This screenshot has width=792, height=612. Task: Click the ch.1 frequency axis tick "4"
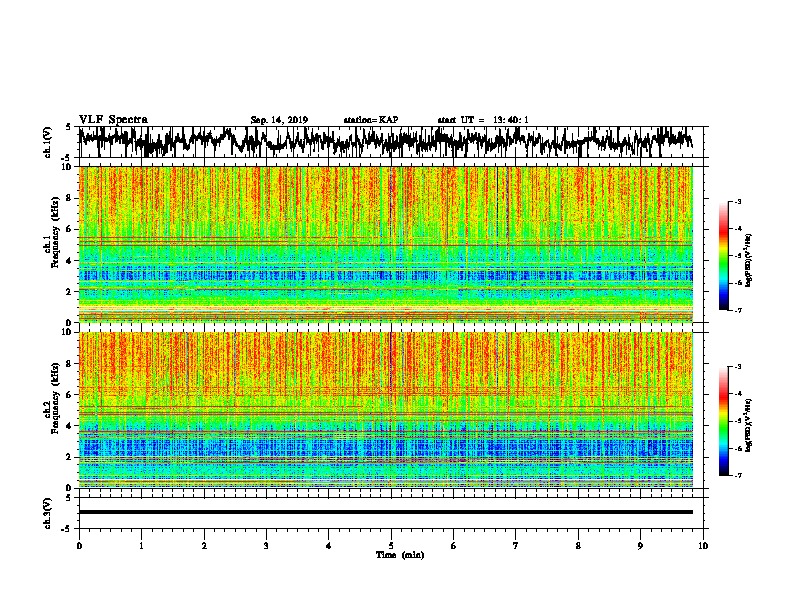(69, 261)
